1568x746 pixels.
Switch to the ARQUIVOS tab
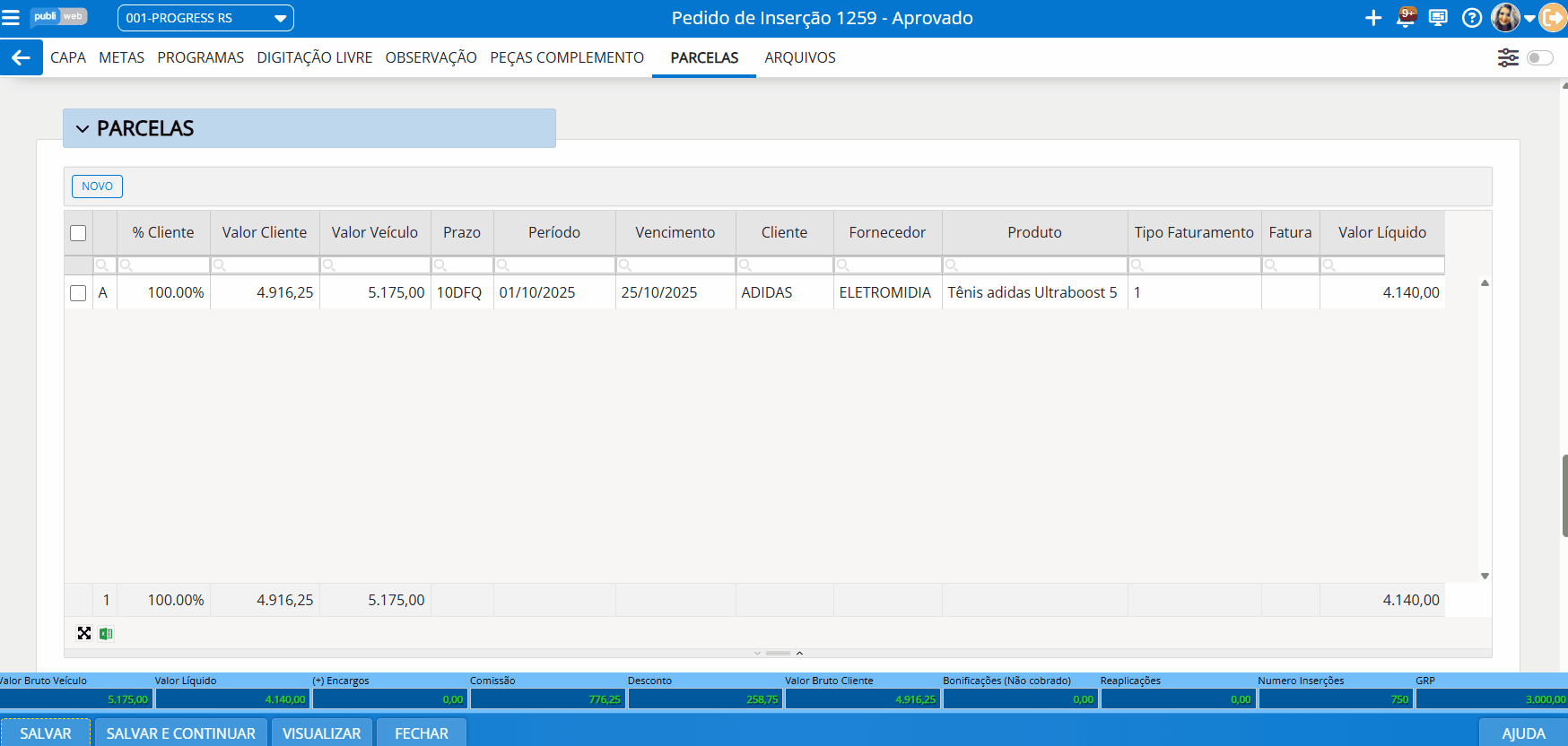799,58
